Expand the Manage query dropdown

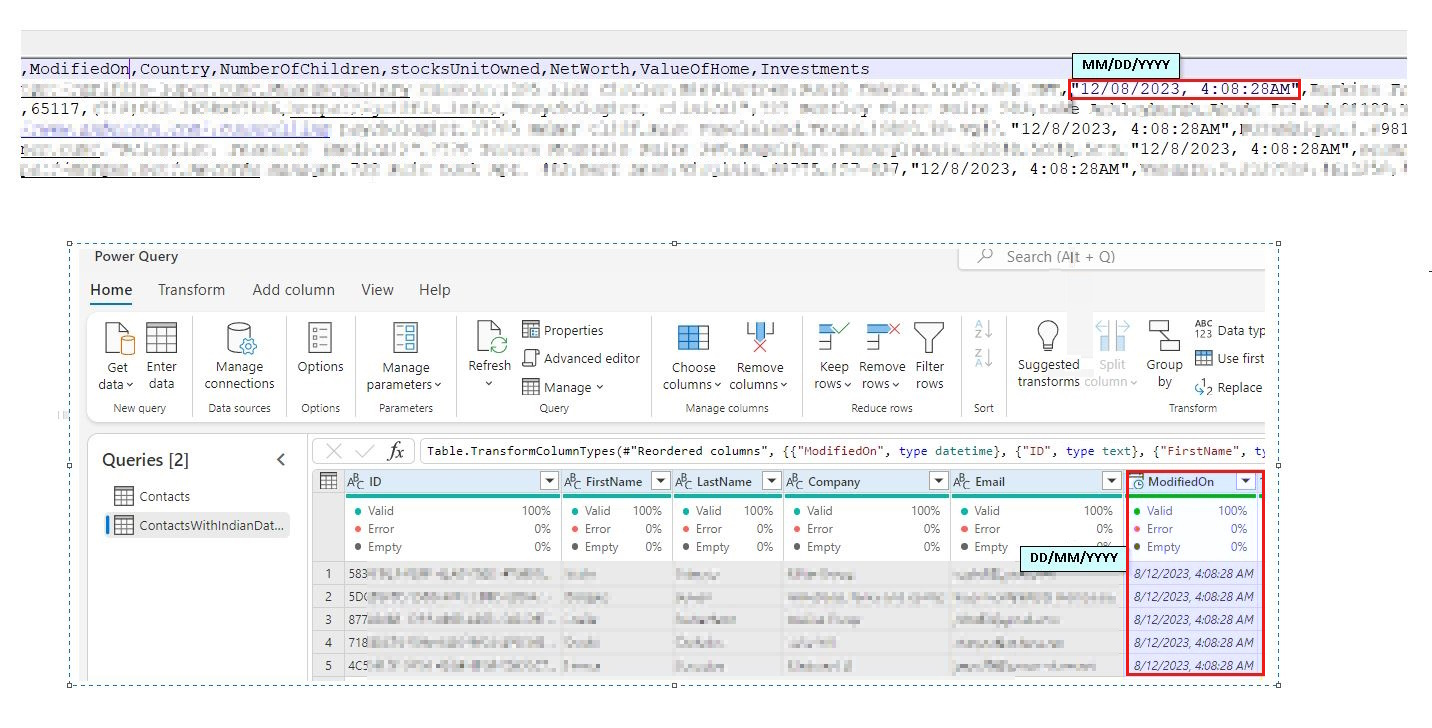pyautogui.click(x=563, y=387)
